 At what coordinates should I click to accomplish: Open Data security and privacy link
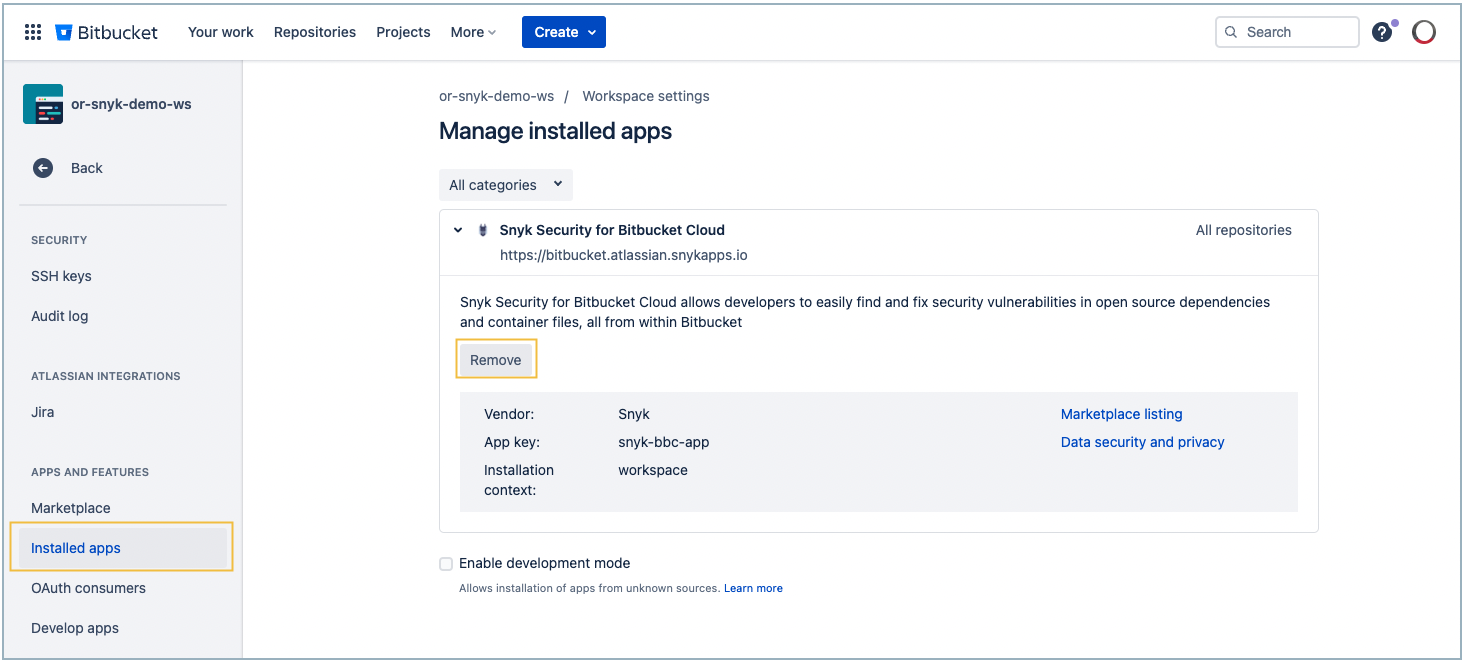[x=1142, y=442]
